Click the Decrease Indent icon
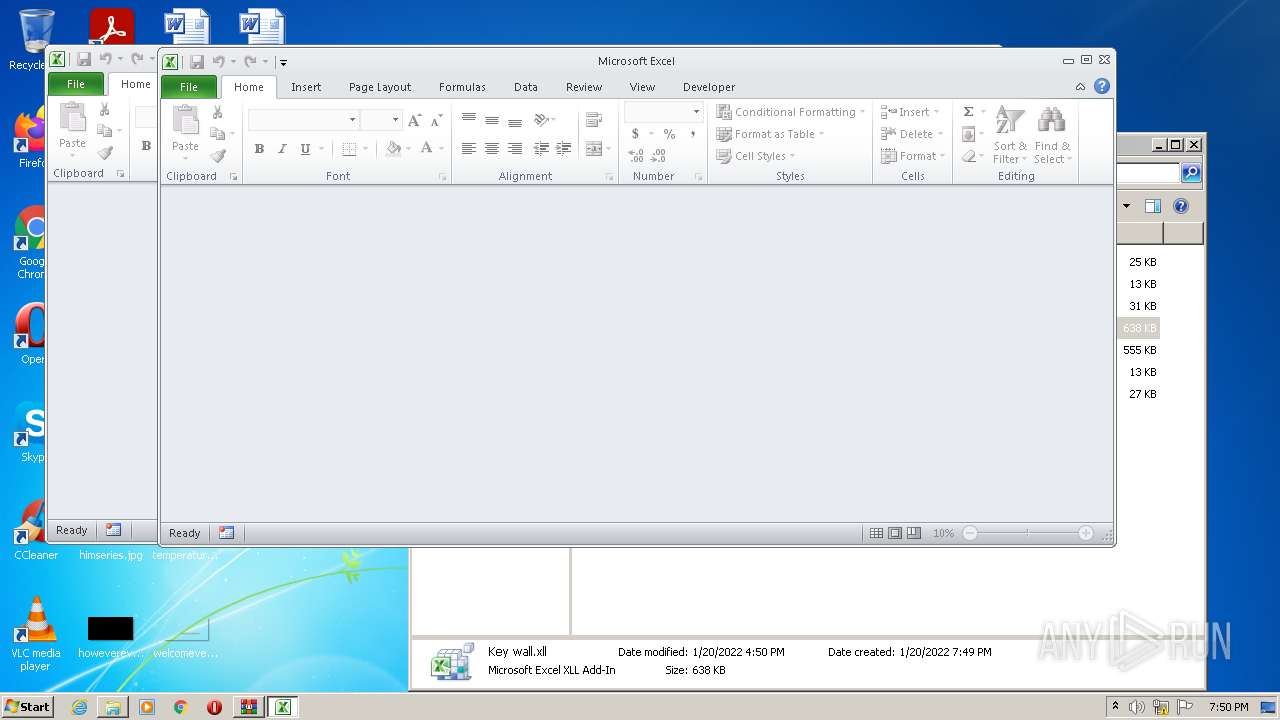The height and width of the screenshot is (720, 1280). [541, 149]
